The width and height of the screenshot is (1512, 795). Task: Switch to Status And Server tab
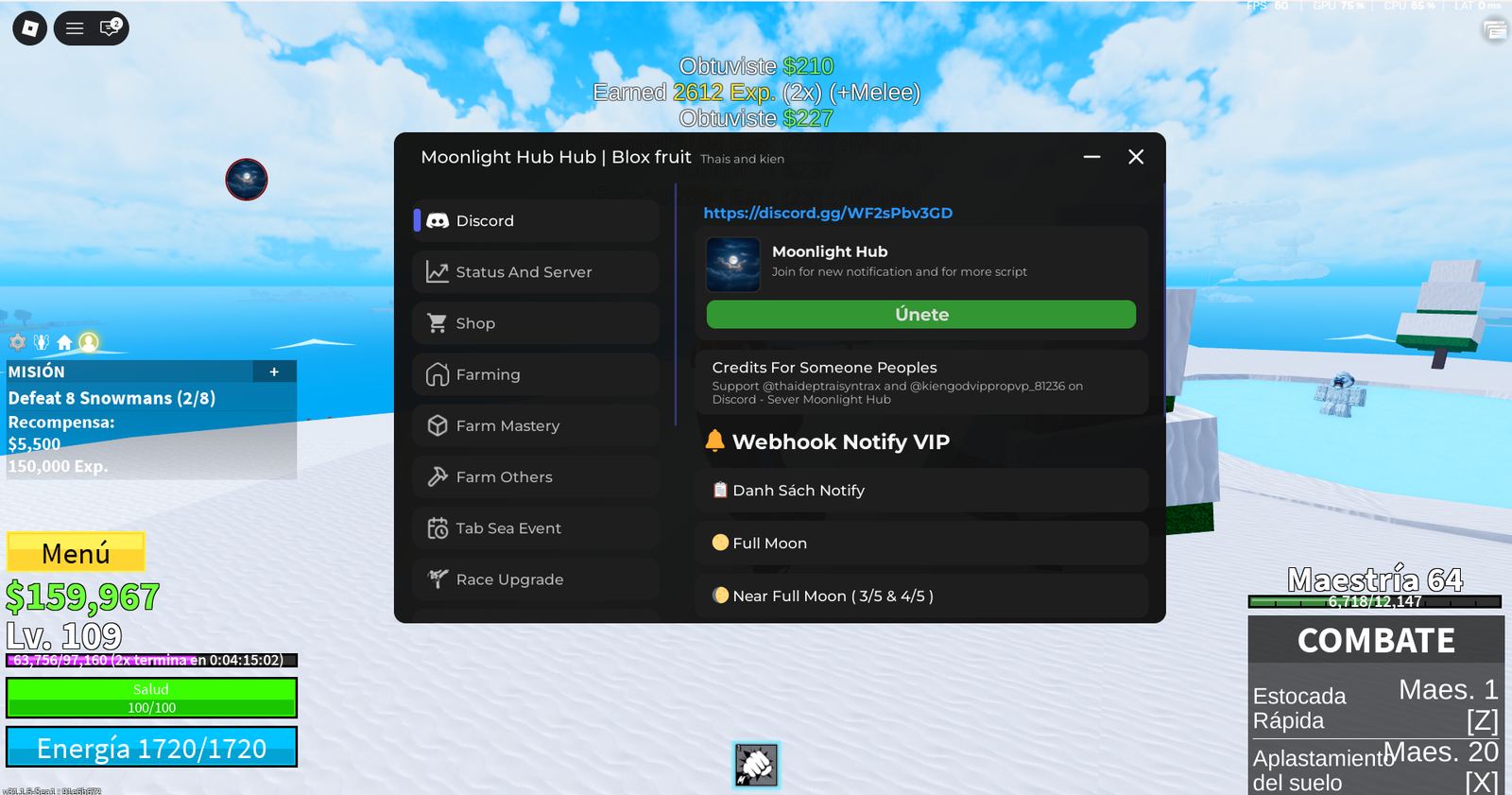pos(536,272)
